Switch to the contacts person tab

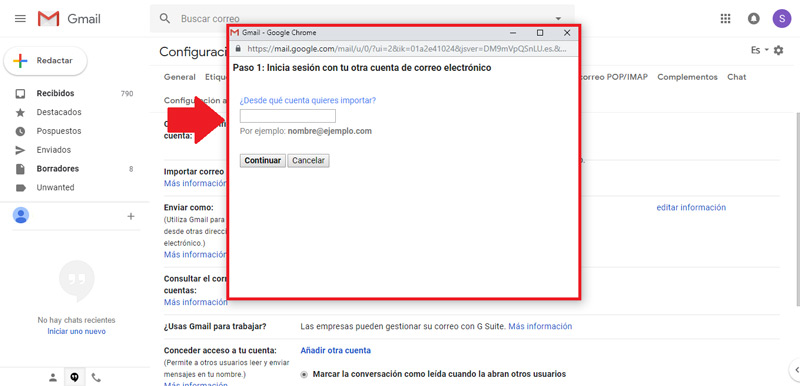coord(53,378)
